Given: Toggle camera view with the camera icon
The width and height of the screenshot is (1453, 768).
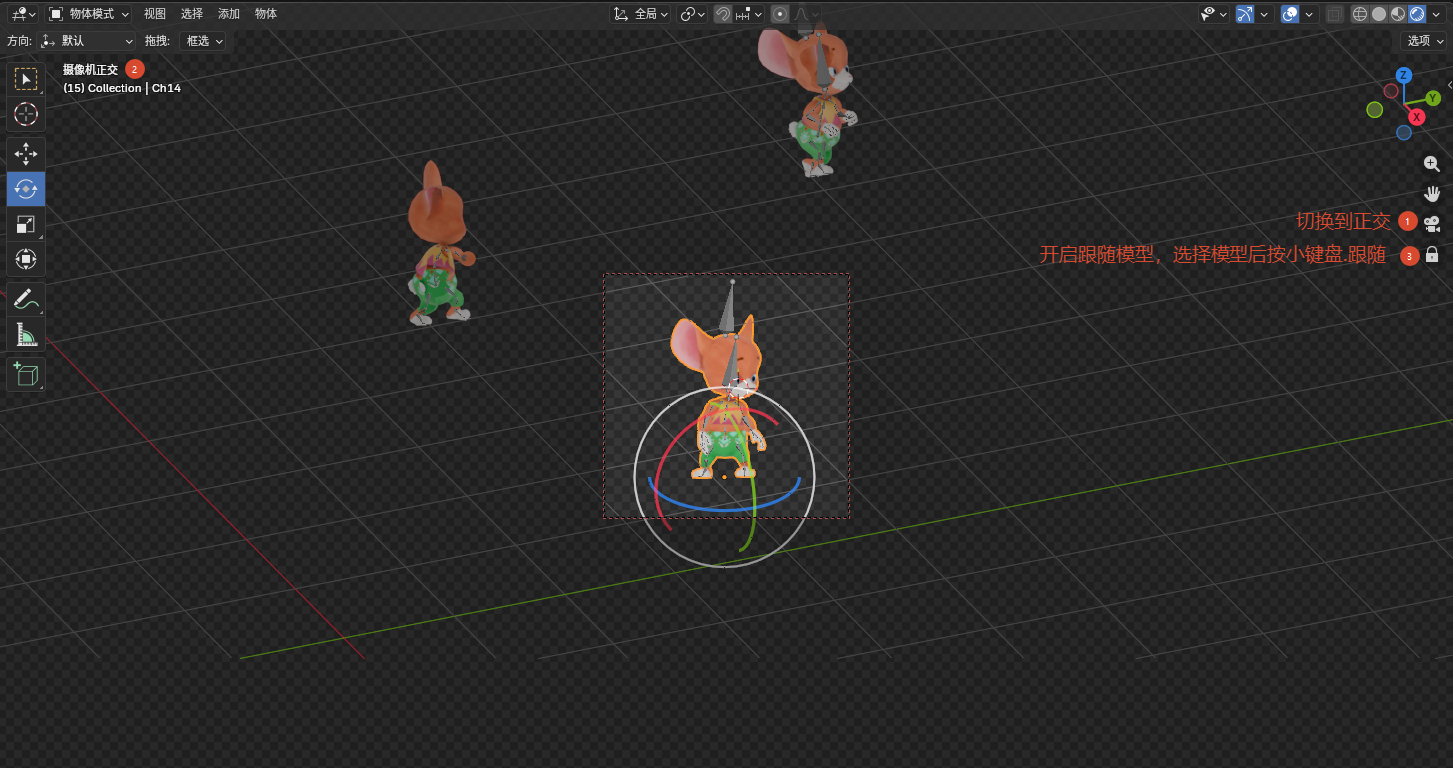Looking at the screenshot, I should coord(1432,223).
